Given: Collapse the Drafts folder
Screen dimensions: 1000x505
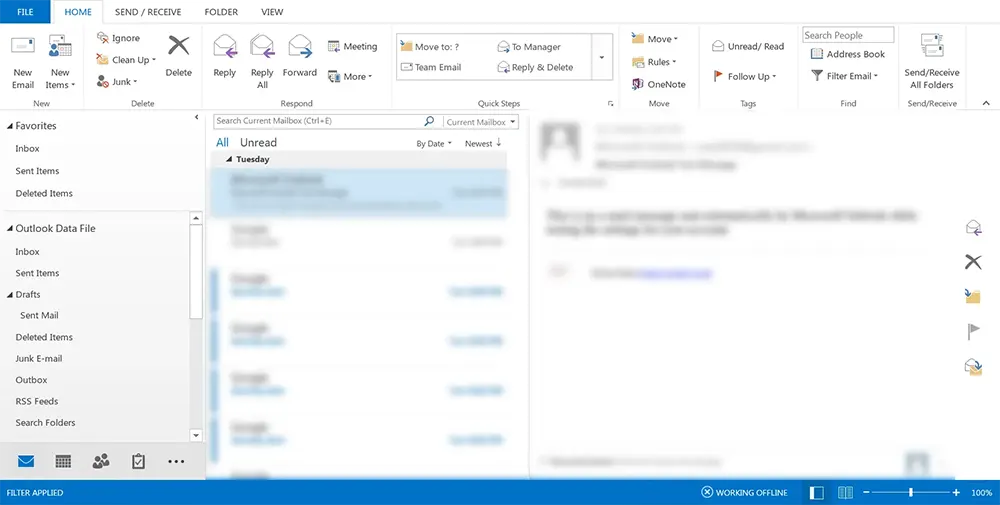Looking at the screenshot, I should pyautogui.click(x=10, y=295).
